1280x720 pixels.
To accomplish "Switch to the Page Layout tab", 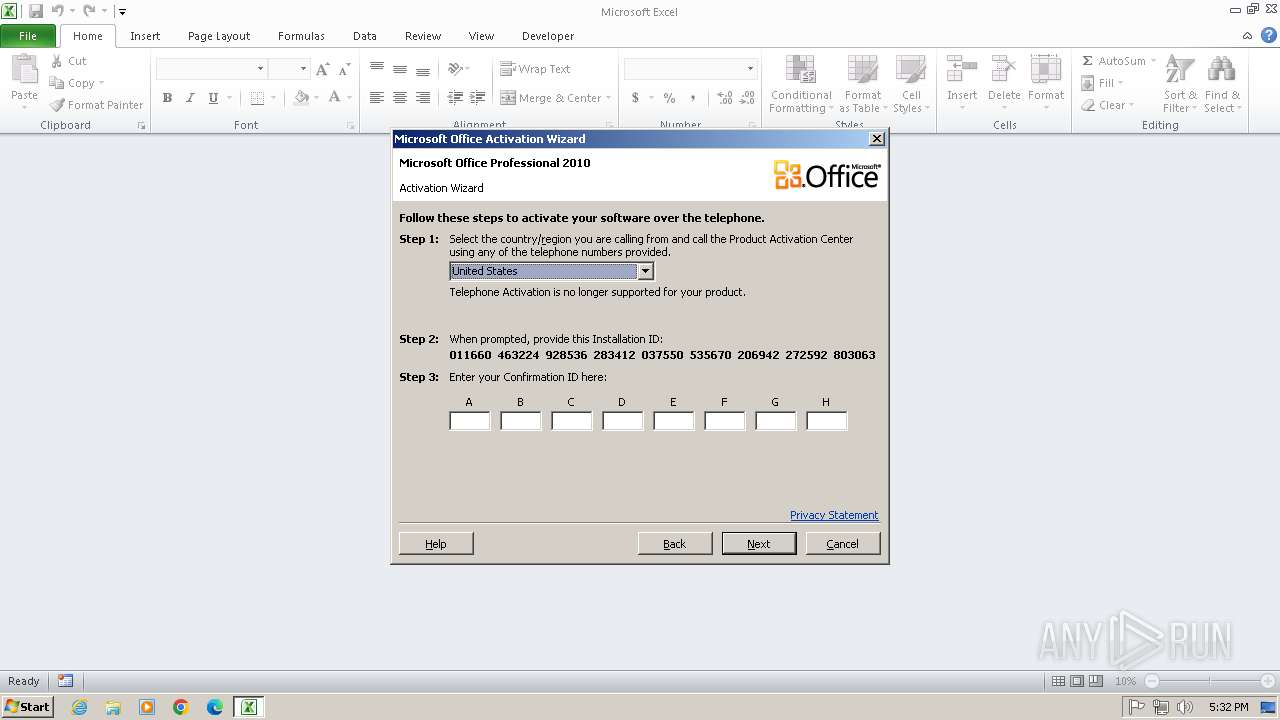I will pos(219,36).
